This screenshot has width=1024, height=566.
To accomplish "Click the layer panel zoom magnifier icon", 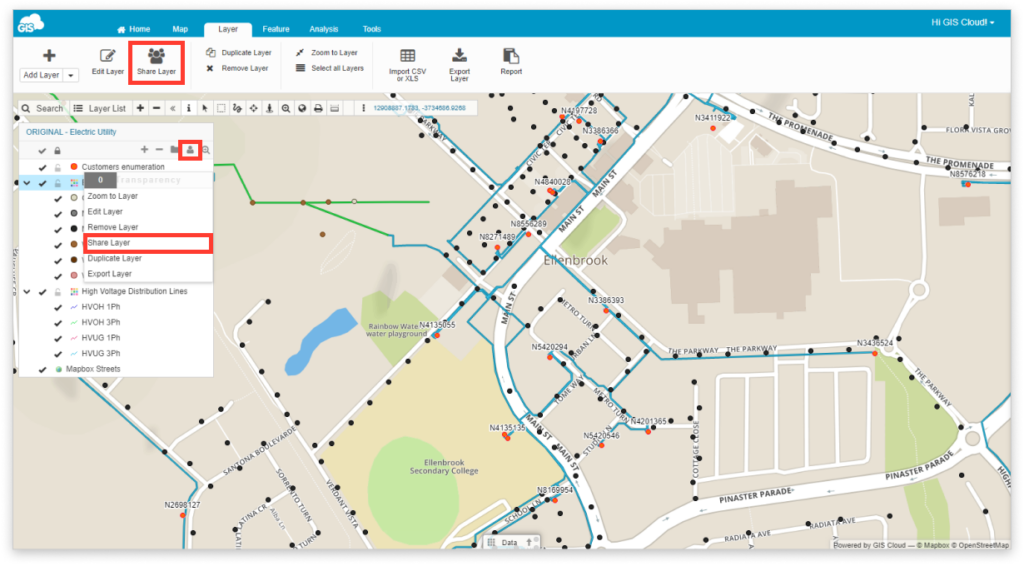I will point(206,150).
